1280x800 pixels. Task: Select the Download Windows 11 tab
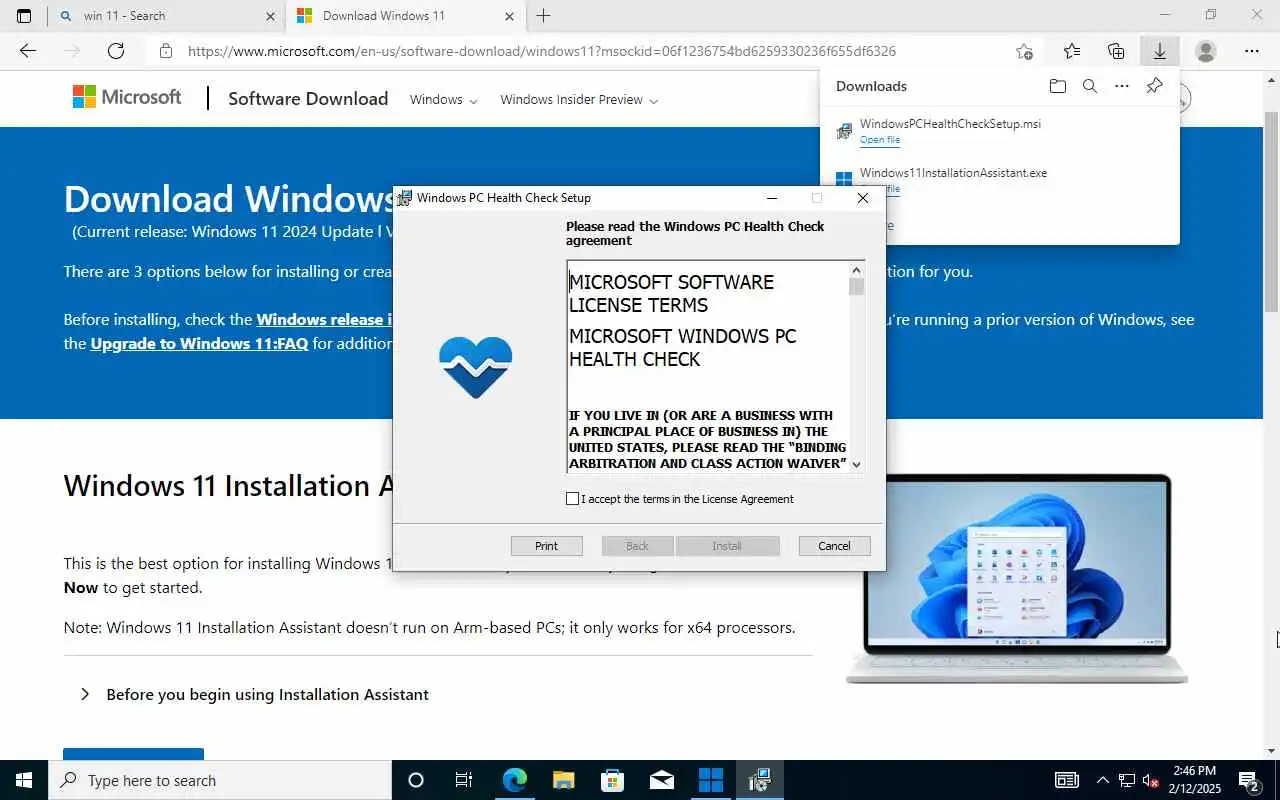(405, 16)
